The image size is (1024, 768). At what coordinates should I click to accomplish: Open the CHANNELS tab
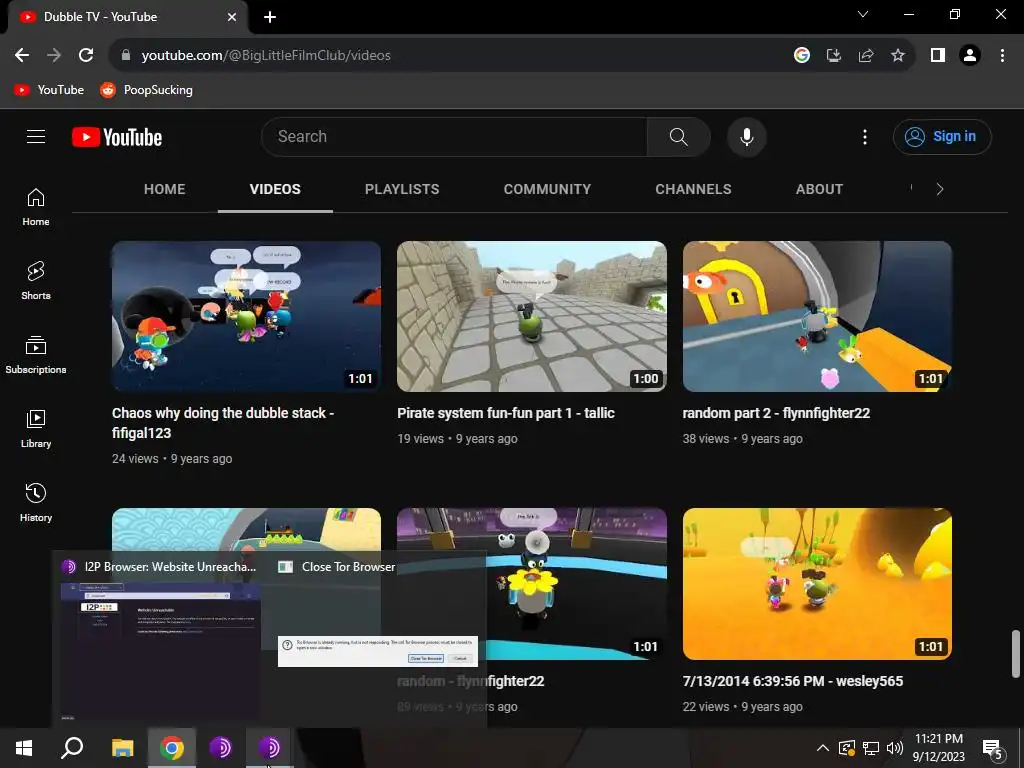click(x=693, y=189)
